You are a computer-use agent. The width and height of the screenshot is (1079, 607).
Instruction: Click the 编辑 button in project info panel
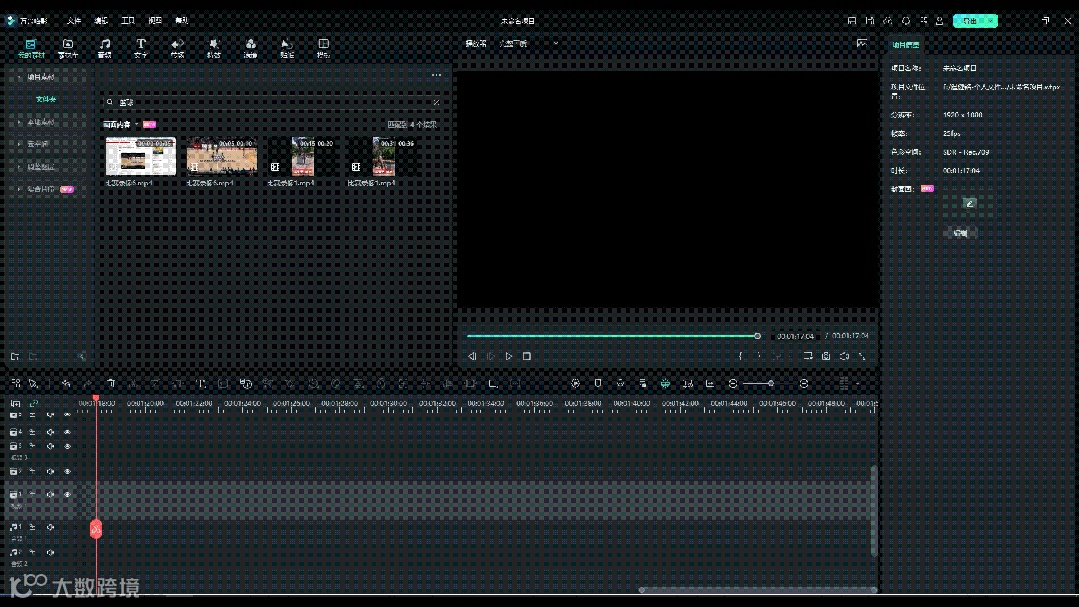tap(961, 233)
